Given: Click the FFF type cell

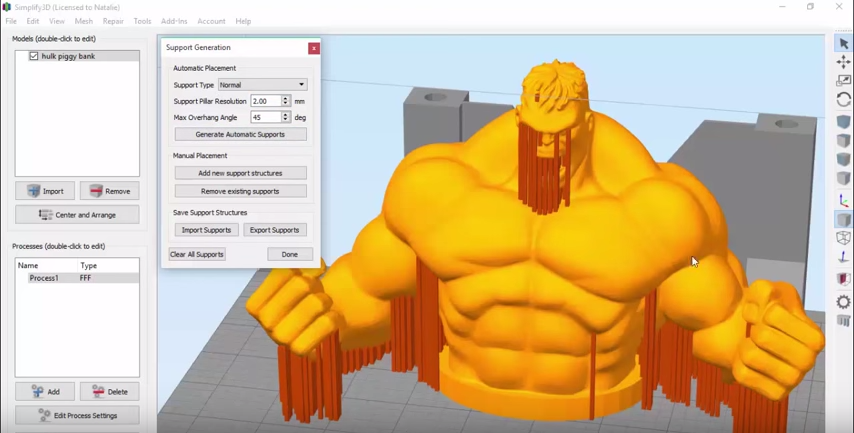Looking at the screenshot, I should [x=86, y=278].
